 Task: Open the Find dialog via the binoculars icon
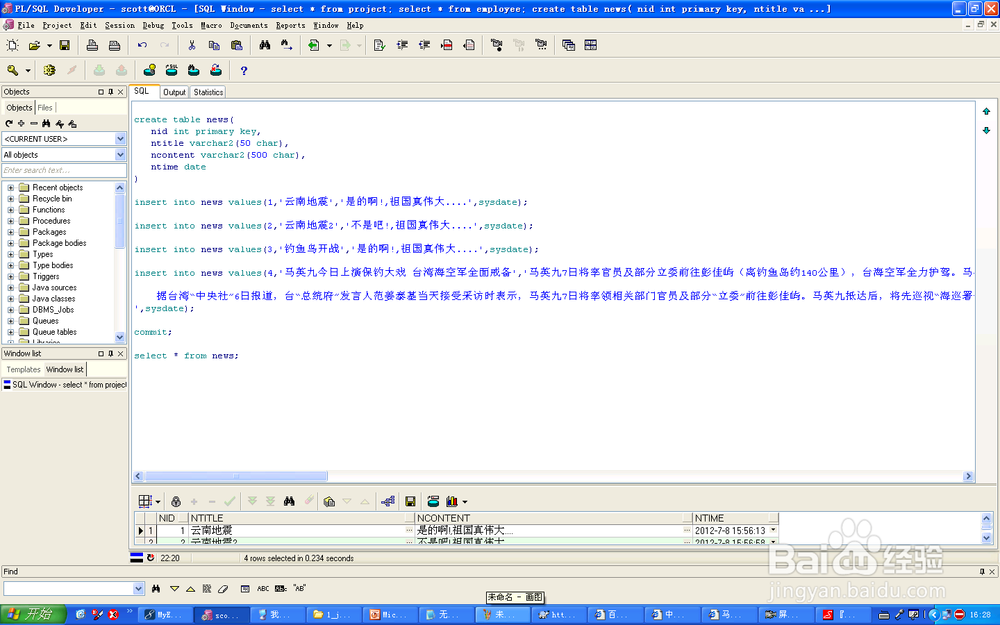tap(263, 45)
